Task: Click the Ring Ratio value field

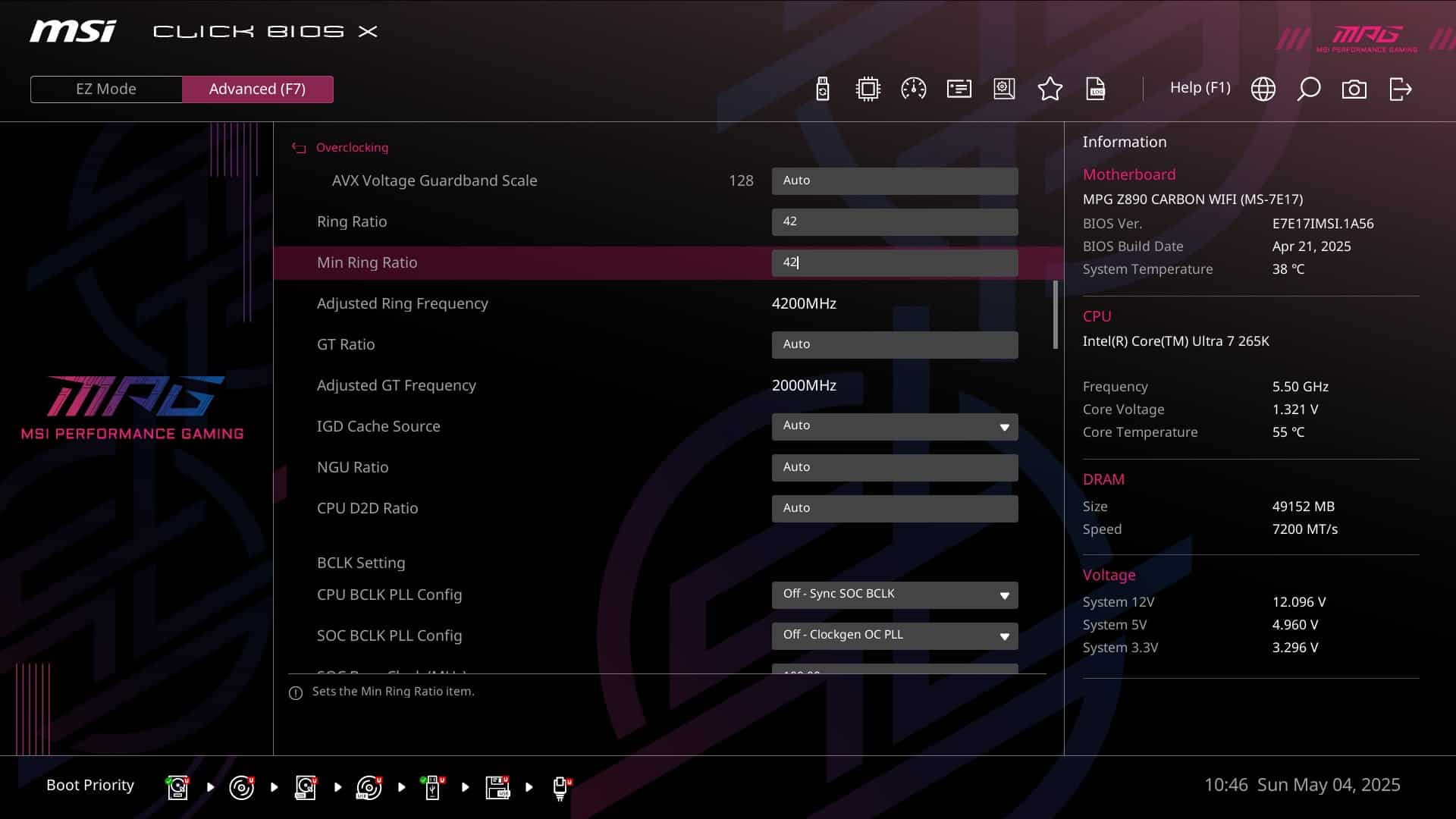Action: click(895, 221)
